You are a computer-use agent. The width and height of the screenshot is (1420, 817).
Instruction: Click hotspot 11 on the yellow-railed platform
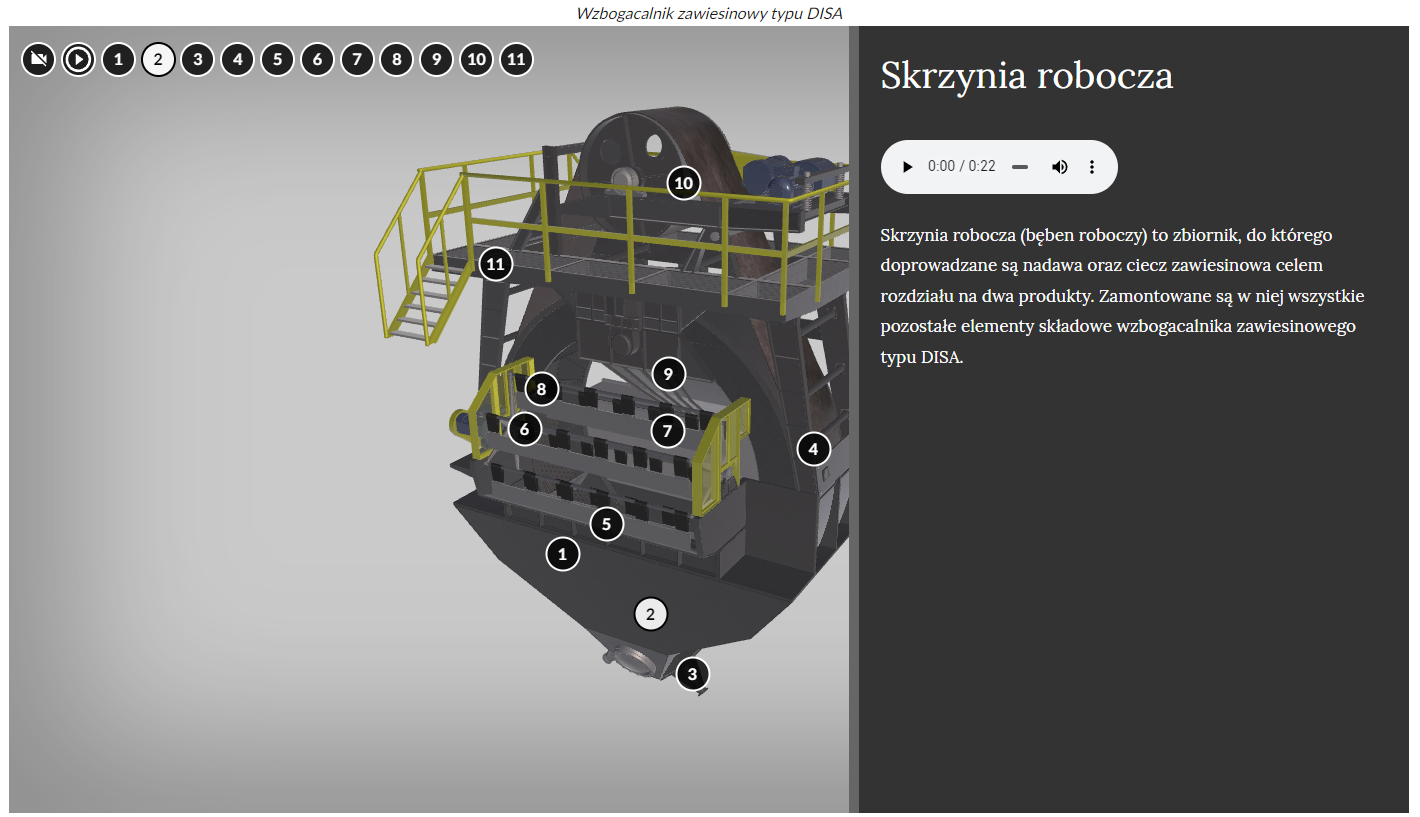(495, 265)
